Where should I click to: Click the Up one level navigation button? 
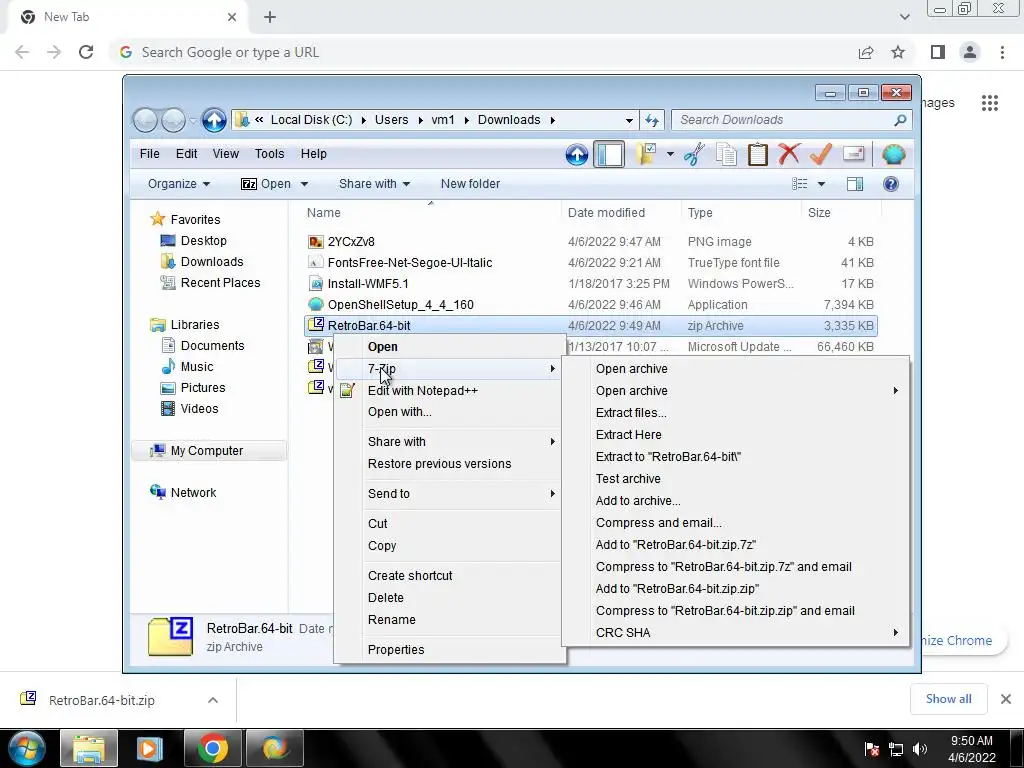tap(214, 120)
